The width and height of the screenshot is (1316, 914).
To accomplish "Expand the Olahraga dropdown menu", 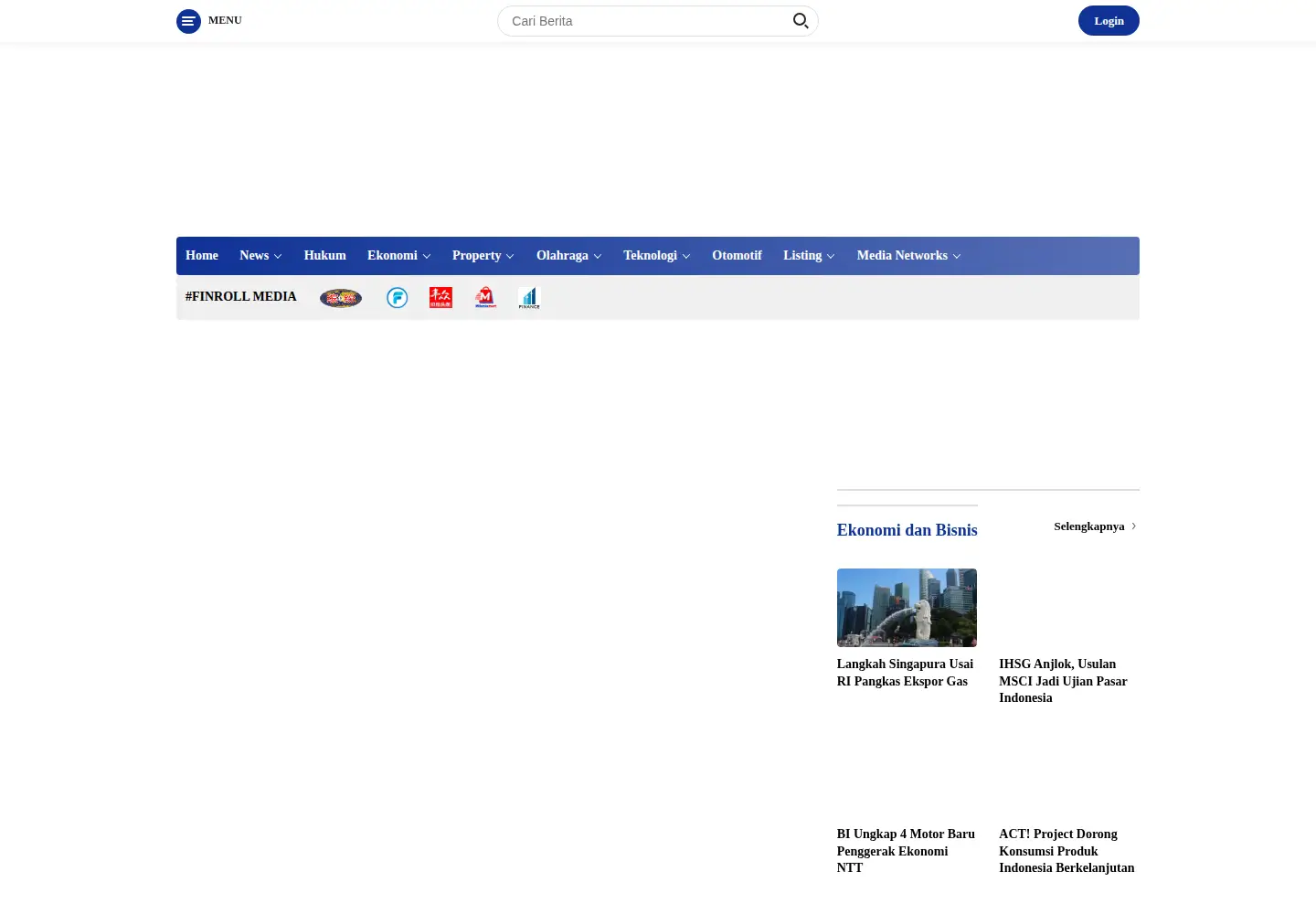I will [x=568, y=256].
